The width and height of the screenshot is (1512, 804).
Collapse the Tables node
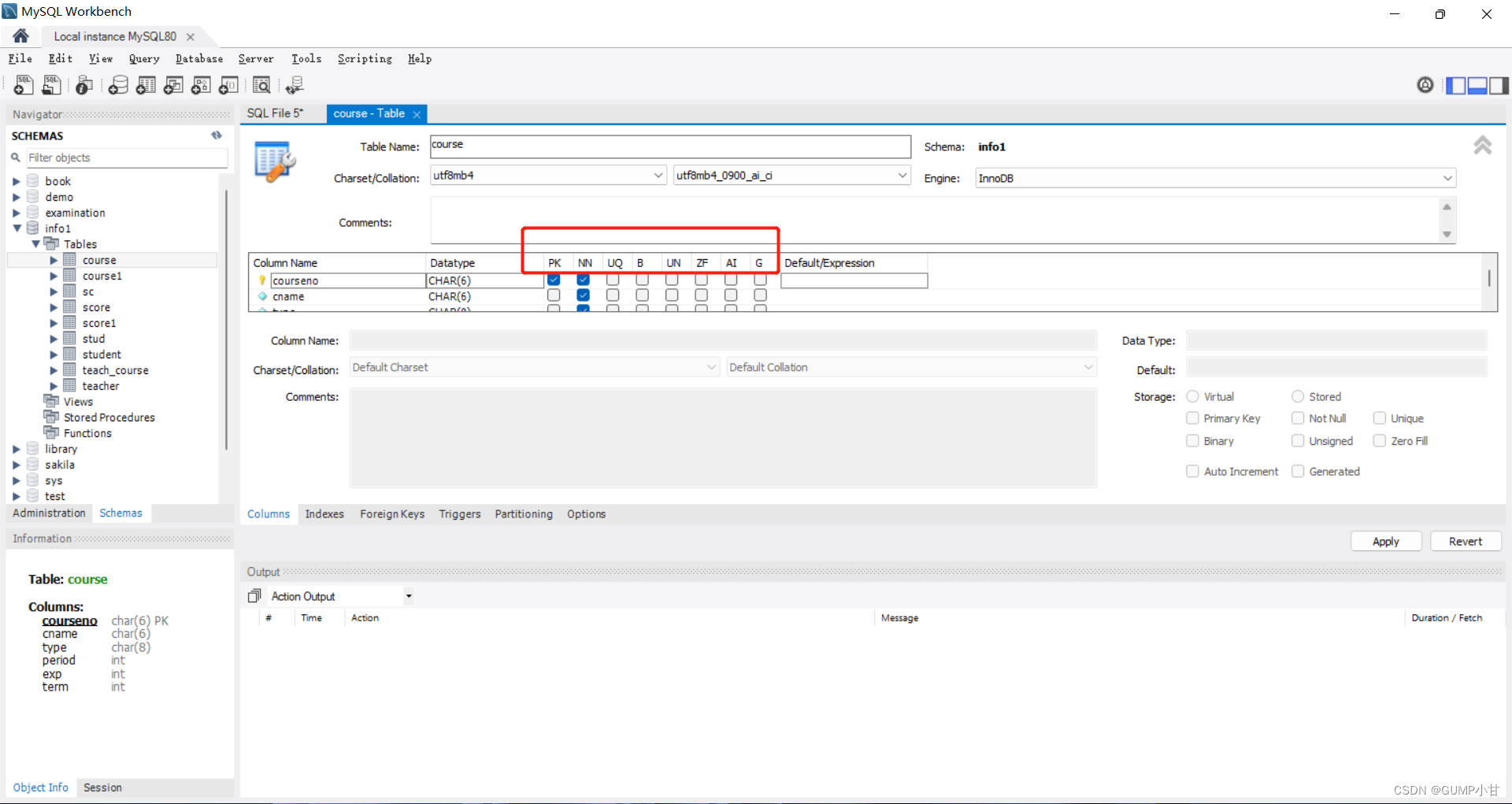click(x=35, y=244)
